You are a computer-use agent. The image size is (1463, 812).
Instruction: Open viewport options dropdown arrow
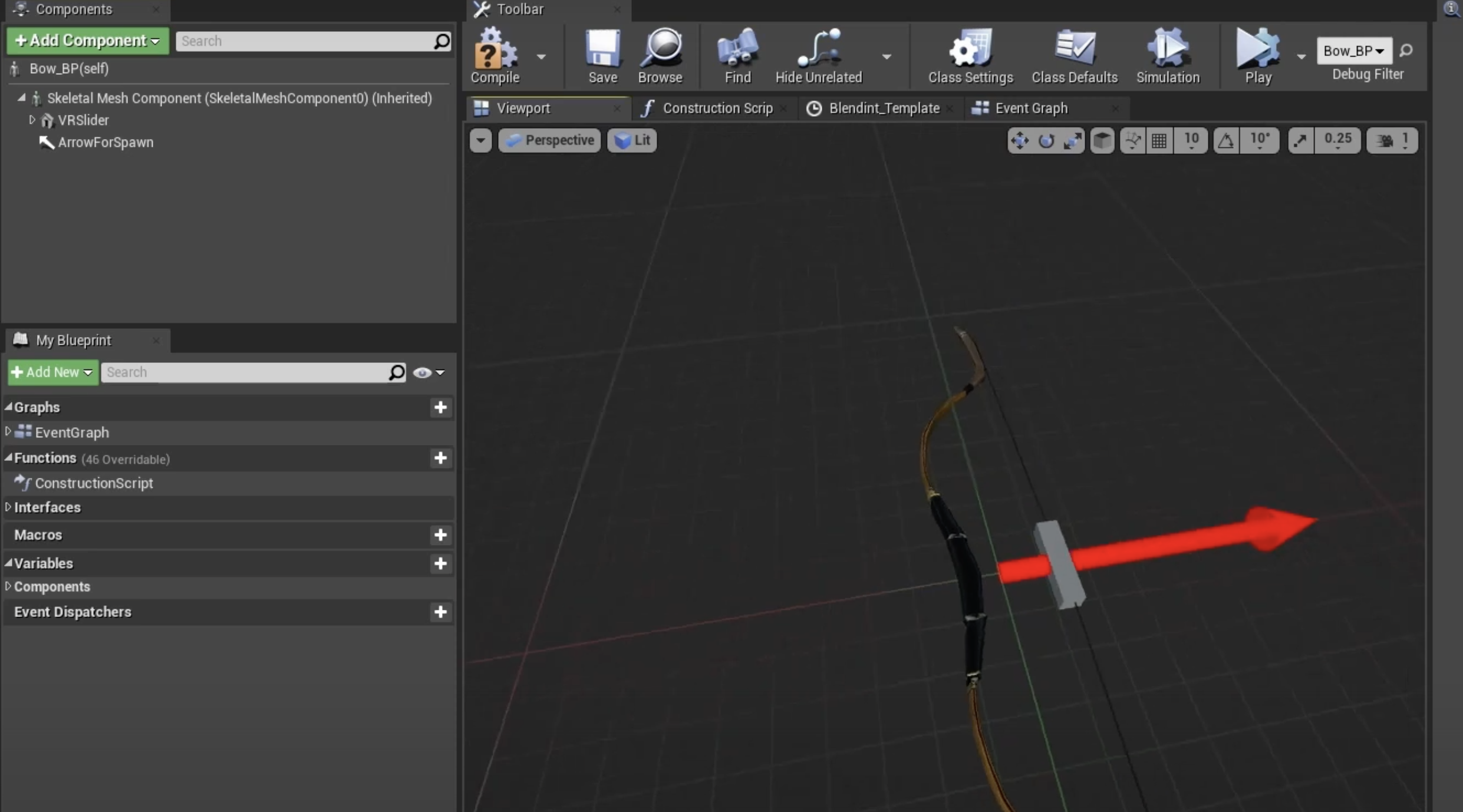tap(480, 140)
